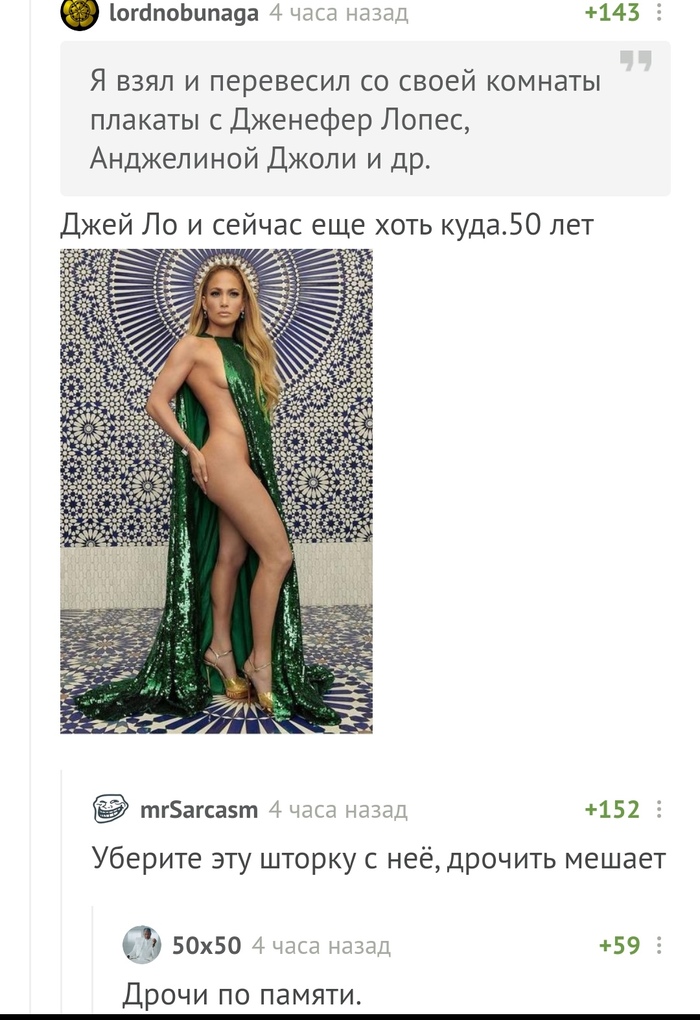
Task: Open the lordnobunaga username link
Action: click(x=183, y=12)
